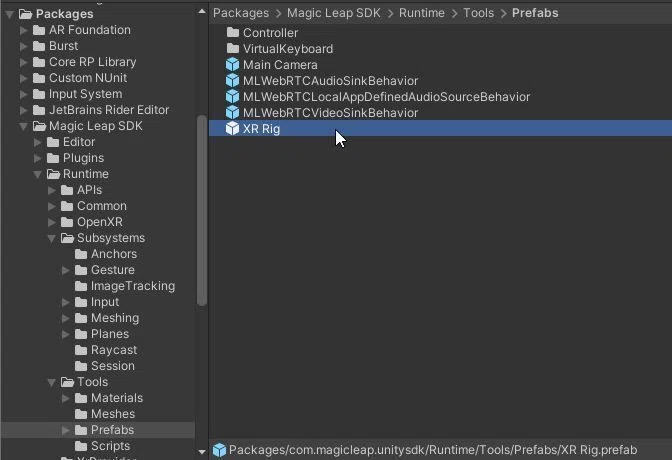Expand the AR Foundation folder arrow
This screenshot has width=672, height=460.
[24, 30]
